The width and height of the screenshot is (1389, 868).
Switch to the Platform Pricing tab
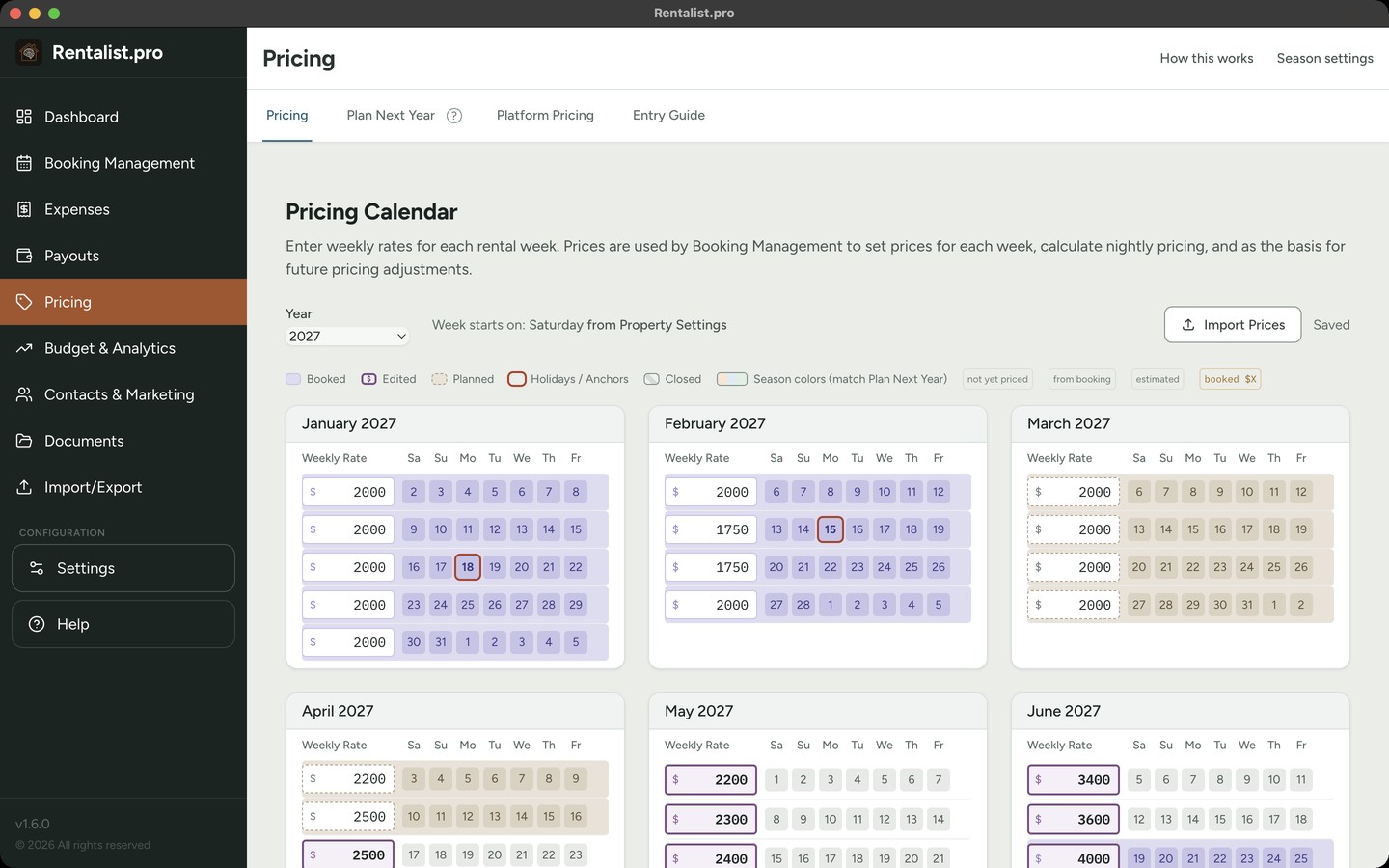[545, 115]
